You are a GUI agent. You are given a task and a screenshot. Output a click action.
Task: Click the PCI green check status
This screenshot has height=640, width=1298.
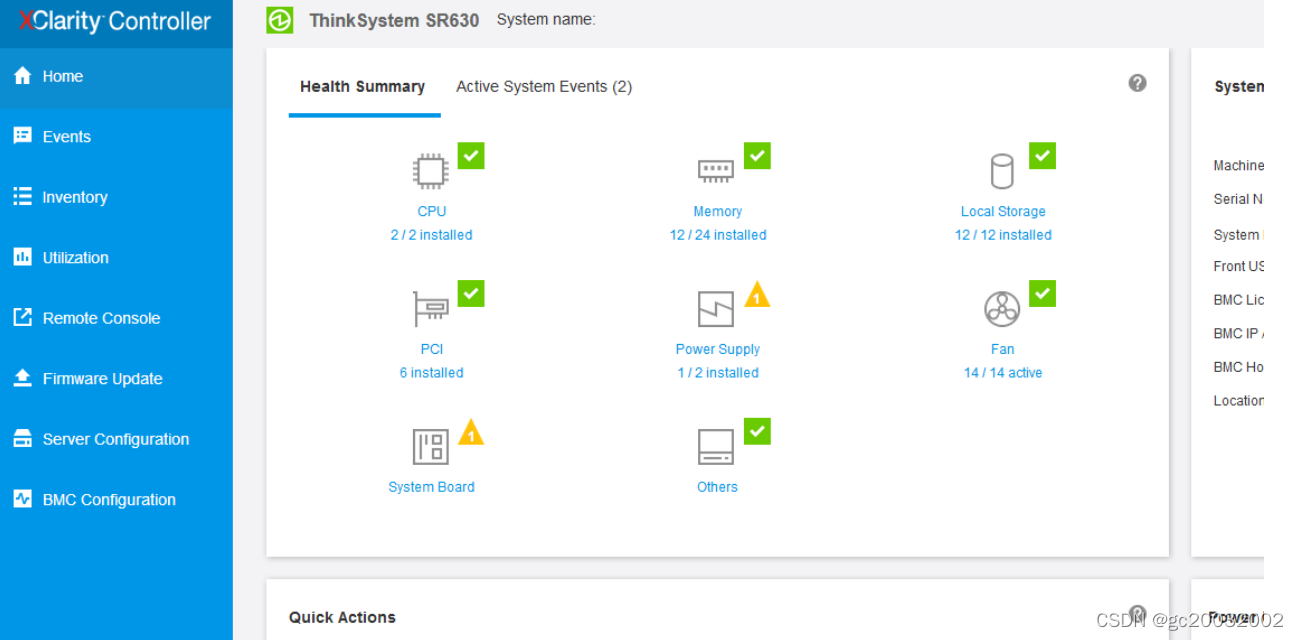pyautogui.click(x=471, y=294)
